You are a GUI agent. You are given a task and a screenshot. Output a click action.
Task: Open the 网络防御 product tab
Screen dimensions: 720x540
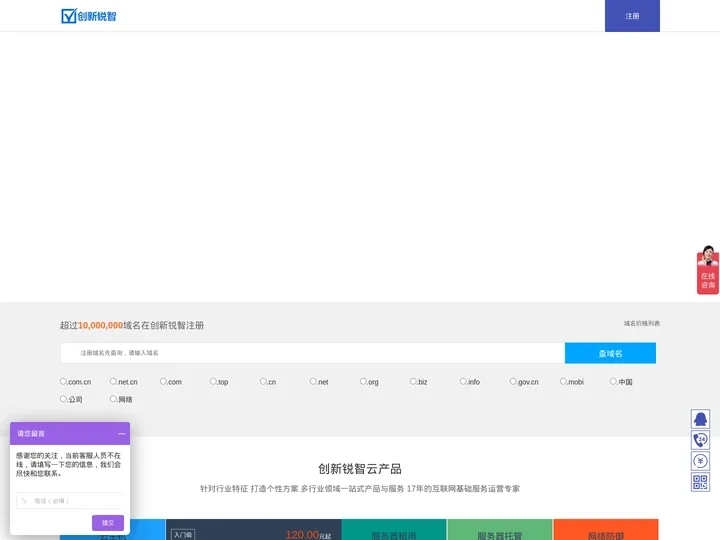[x=606, y=530]
